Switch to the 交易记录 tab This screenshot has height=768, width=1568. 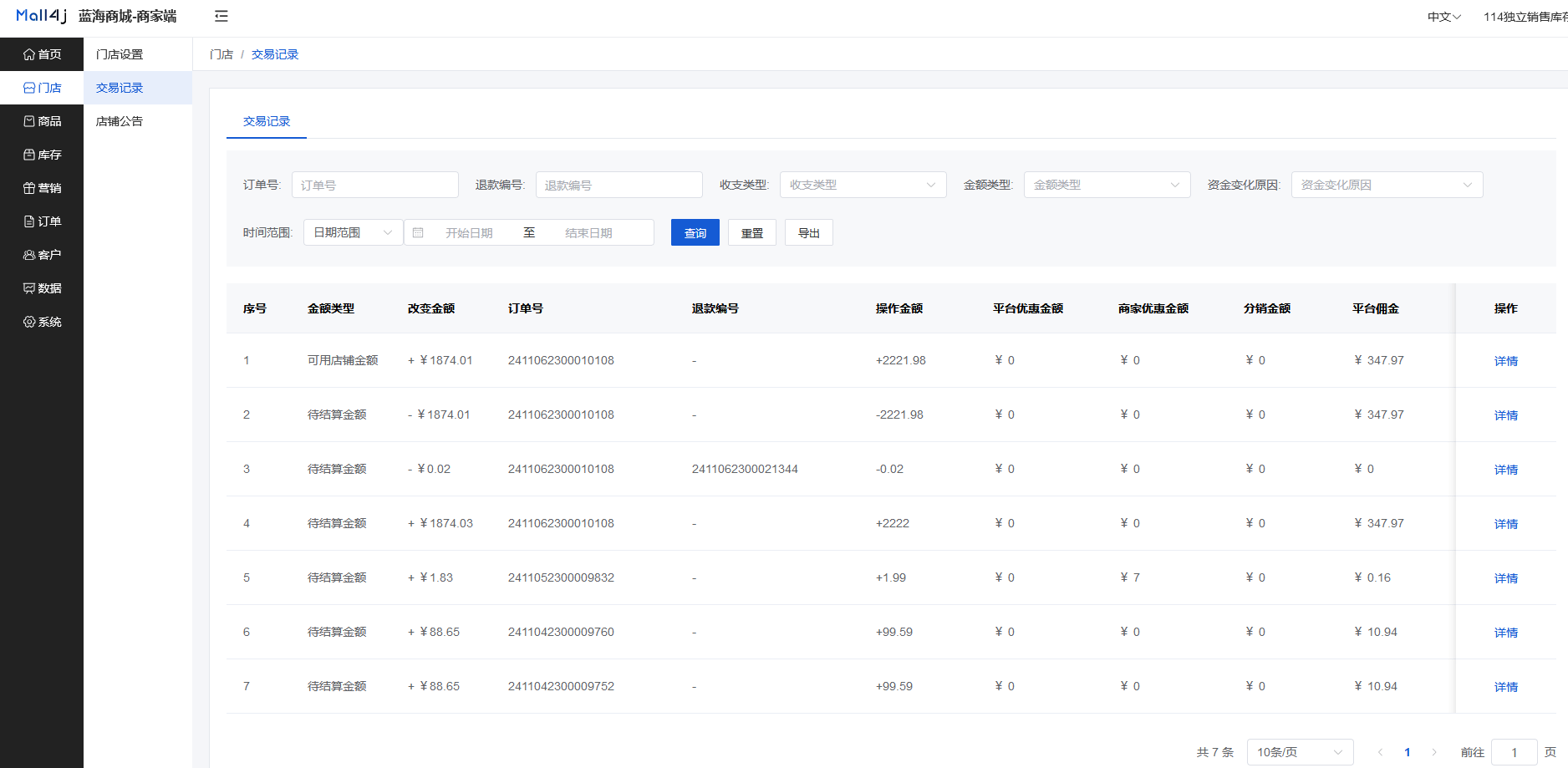click(x=267, y=121)
